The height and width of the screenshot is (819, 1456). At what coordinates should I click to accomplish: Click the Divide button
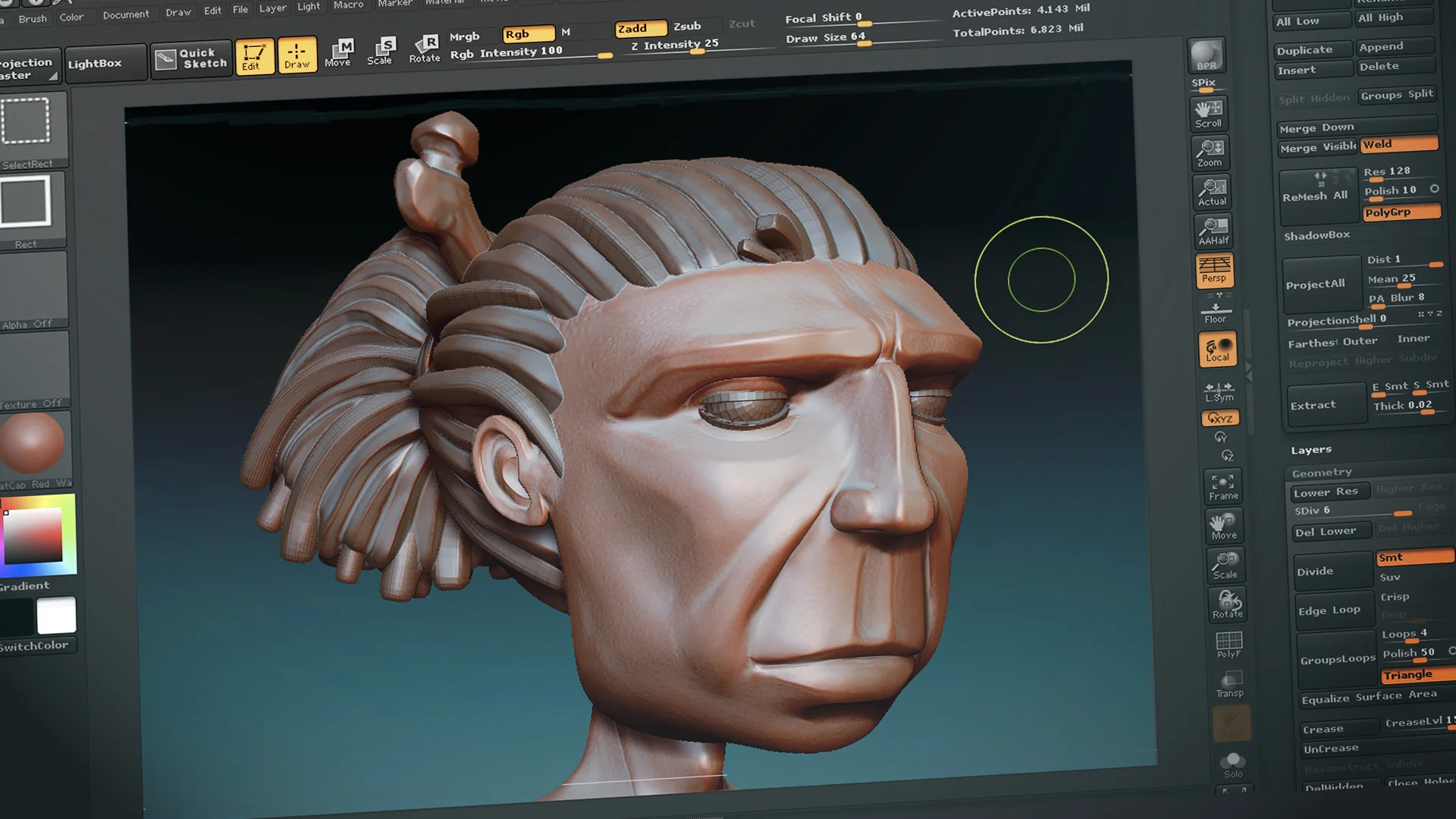(x=1314, y=570)
